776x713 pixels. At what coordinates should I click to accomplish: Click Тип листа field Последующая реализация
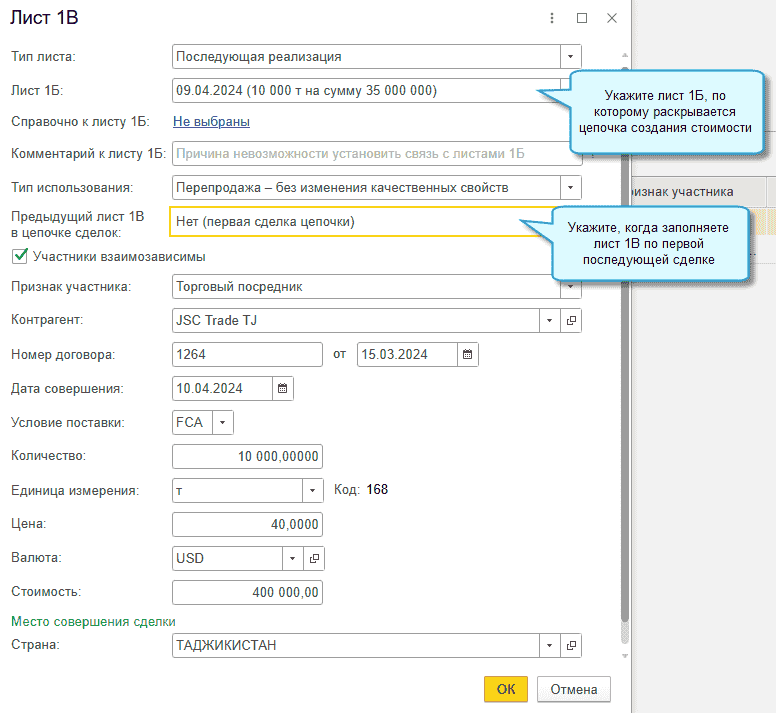click(366, 56)
